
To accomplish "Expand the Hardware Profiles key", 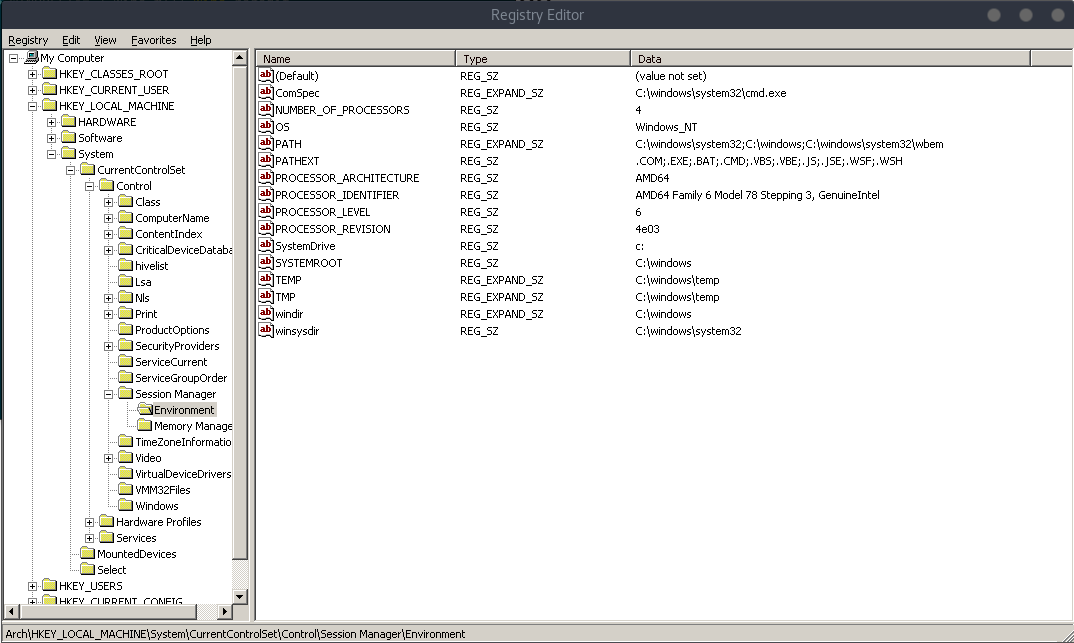I will pos(89,522).
